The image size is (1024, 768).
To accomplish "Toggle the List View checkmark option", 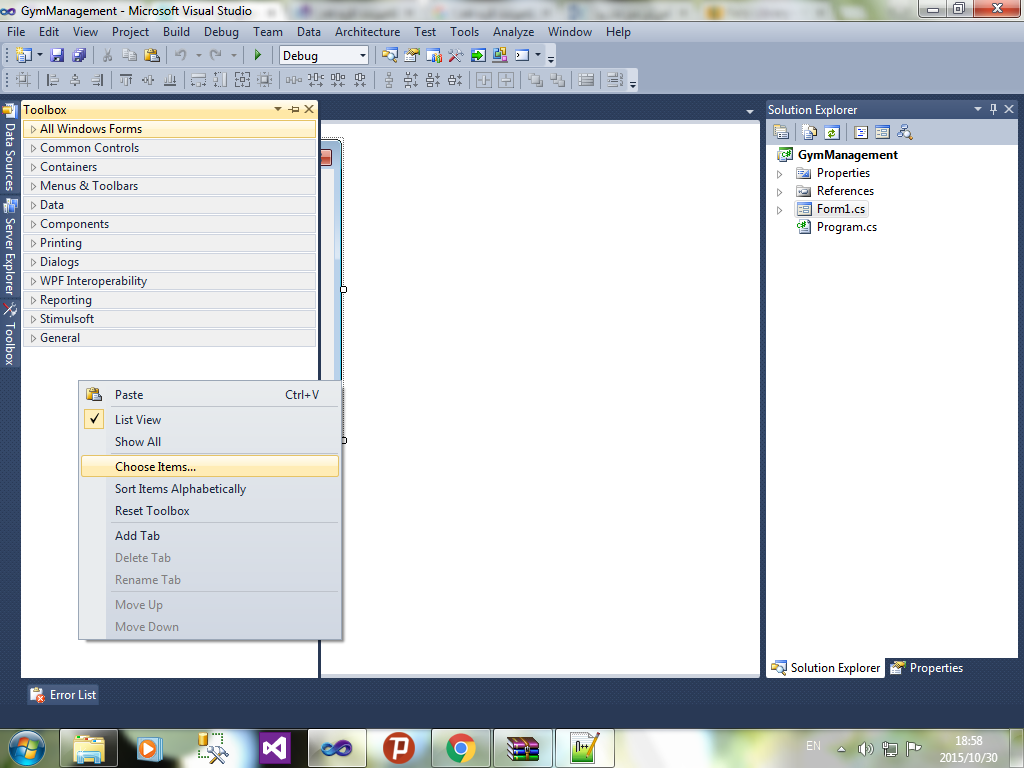I will tap(94, 419).
